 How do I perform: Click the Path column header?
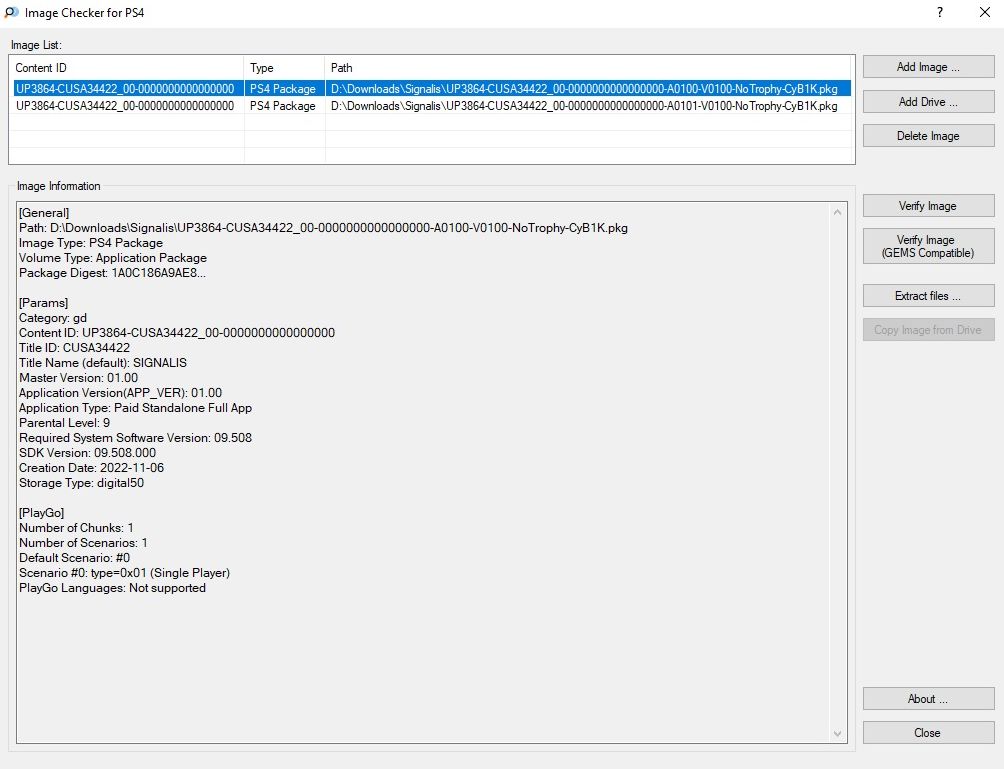(590, 68)
